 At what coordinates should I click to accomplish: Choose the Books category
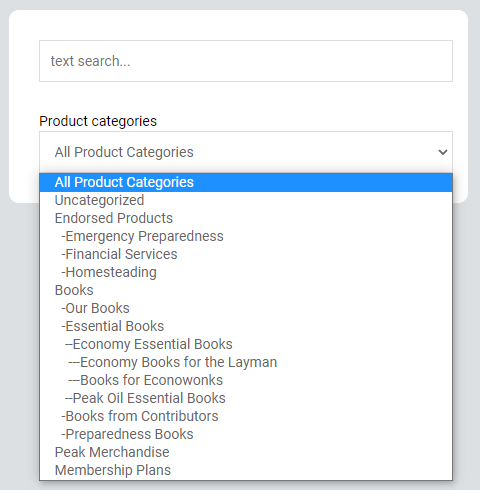[x=246, y=290]
